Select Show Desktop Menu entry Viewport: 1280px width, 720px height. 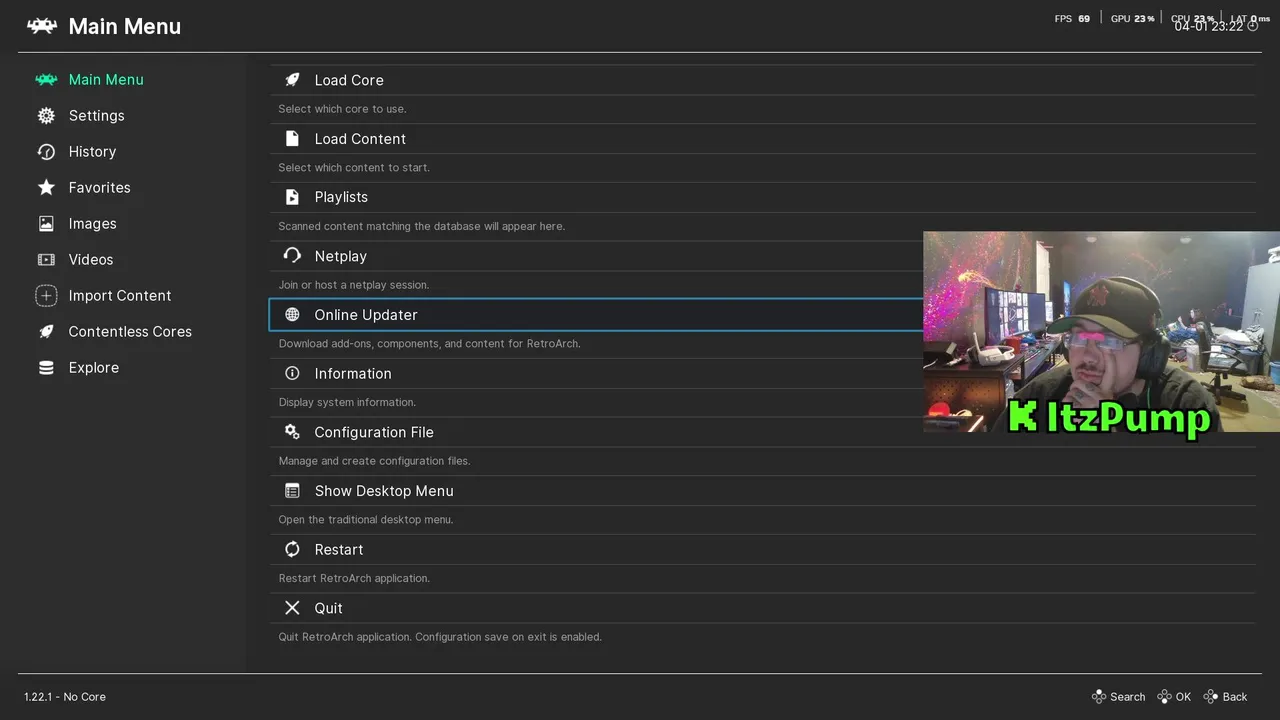(x=762, y=491)
